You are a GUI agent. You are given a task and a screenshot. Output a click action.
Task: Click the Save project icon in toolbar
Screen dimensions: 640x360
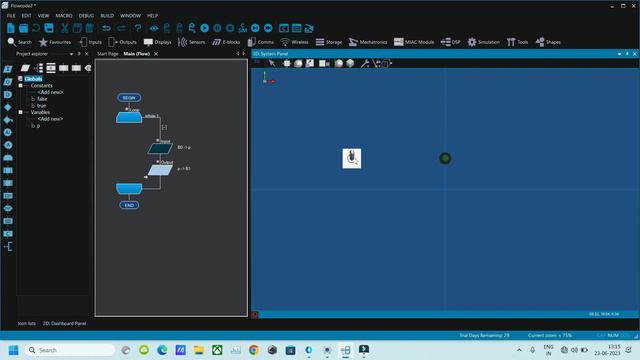(49, 28)
